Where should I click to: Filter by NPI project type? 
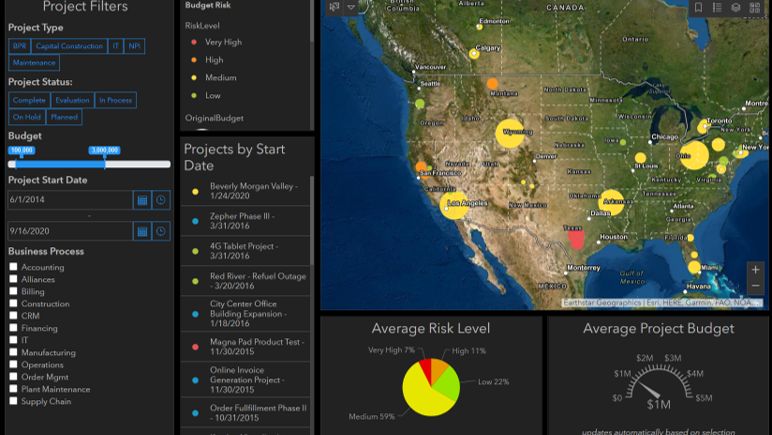click(134, 46)
